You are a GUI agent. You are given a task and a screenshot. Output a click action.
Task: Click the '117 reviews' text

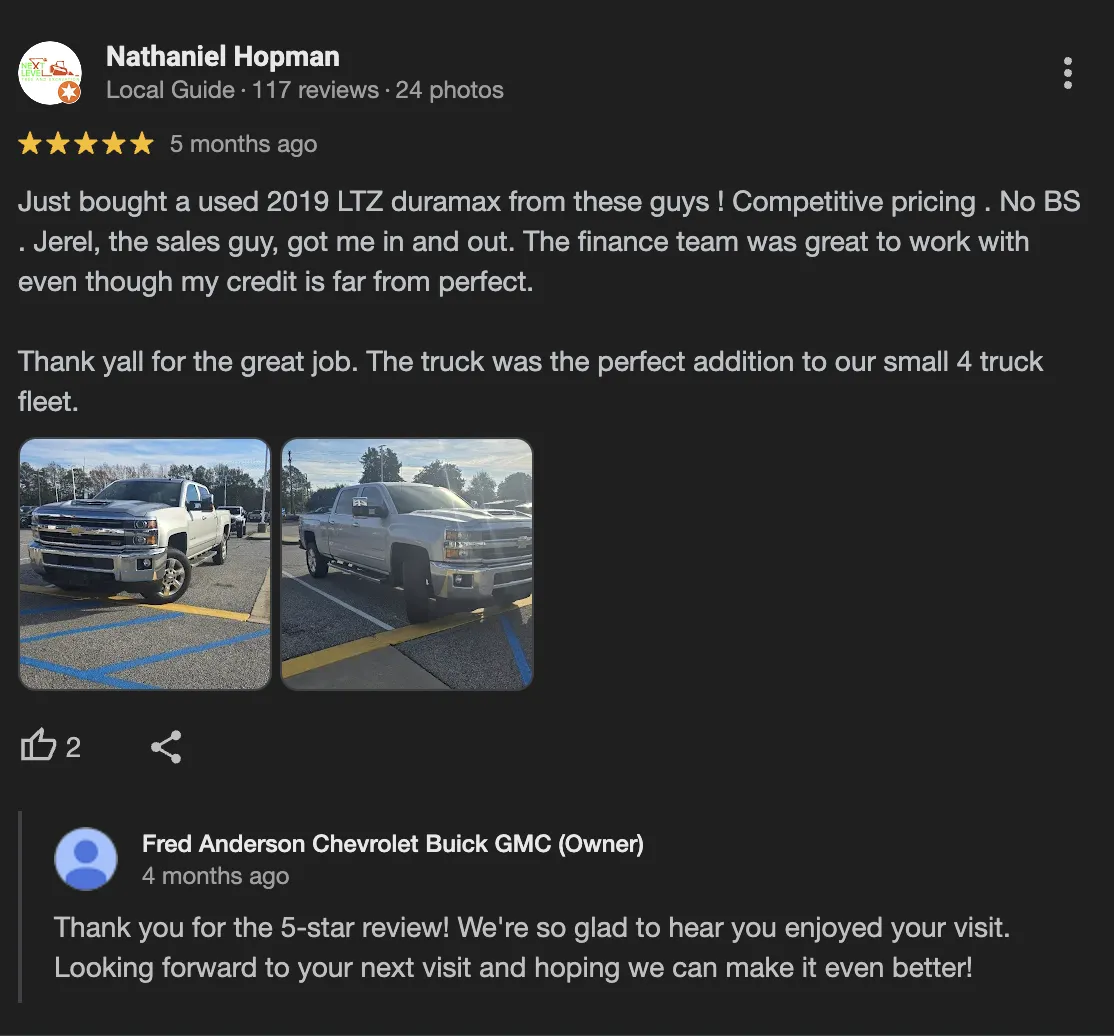pos(315,90)
